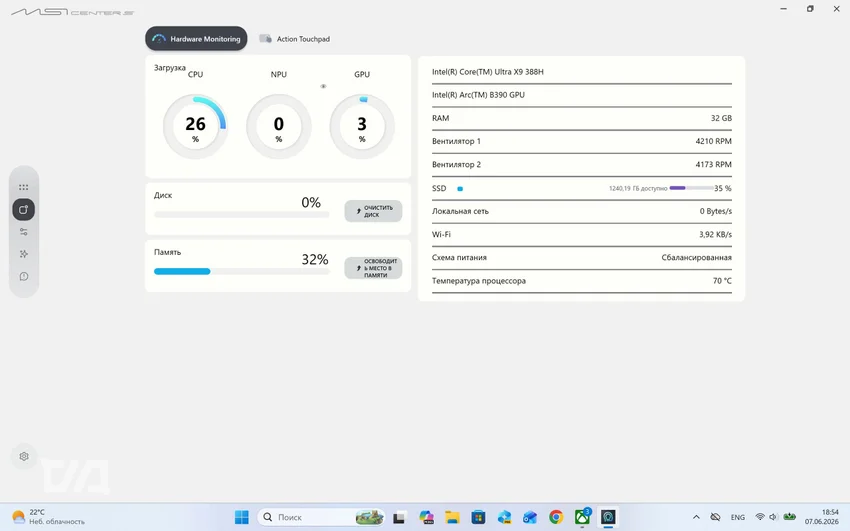This screenshot has width=850, height=531.
Task: Click the Сбалансированная power plan value
Action: pyautogui.click(x=697, y=258)
